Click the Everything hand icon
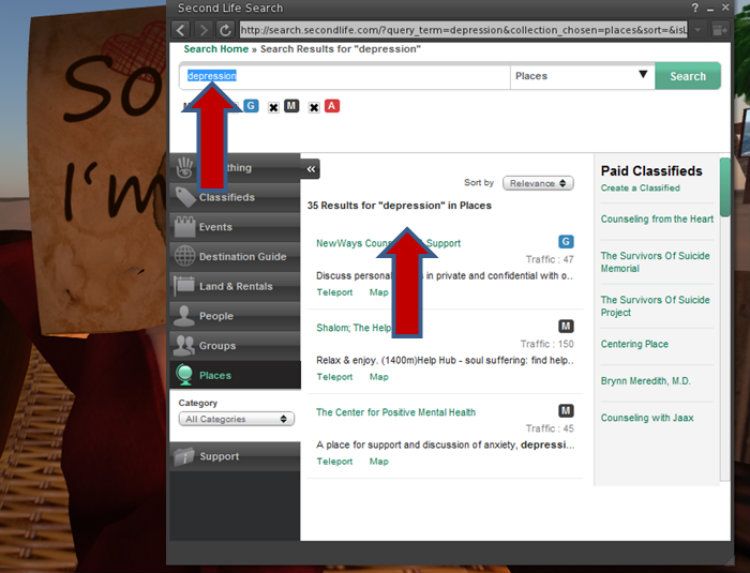Screen dimensions: 750x573 tap(185, 167)
